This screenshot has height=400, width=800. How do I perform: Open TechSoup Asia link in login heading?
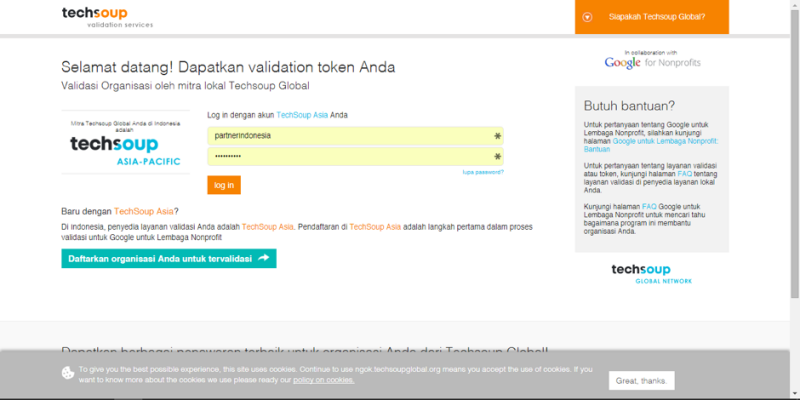point(302,115)
